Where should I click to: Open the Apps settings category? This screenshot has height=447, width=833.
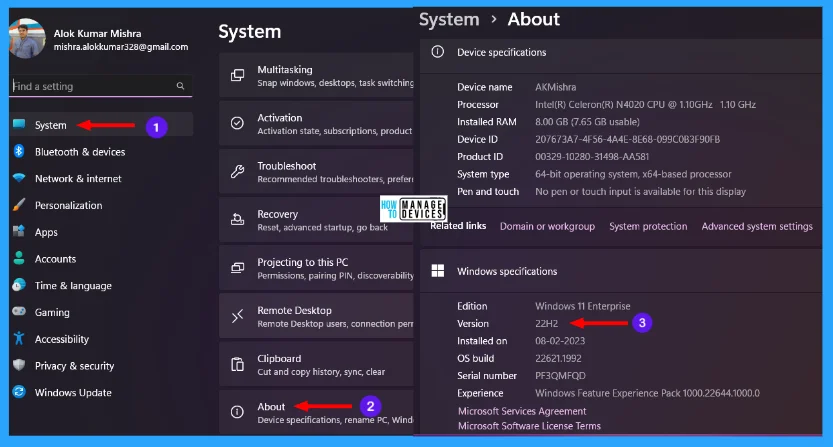(x=101, y=232)
